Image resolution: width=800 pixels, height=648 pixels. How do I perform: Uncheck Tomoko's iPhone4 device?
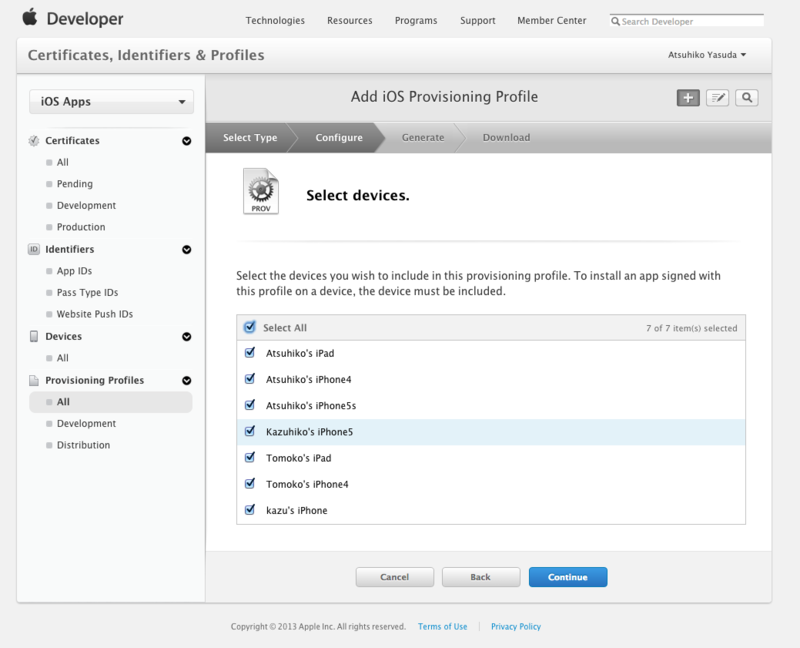[x=249, y=483]
